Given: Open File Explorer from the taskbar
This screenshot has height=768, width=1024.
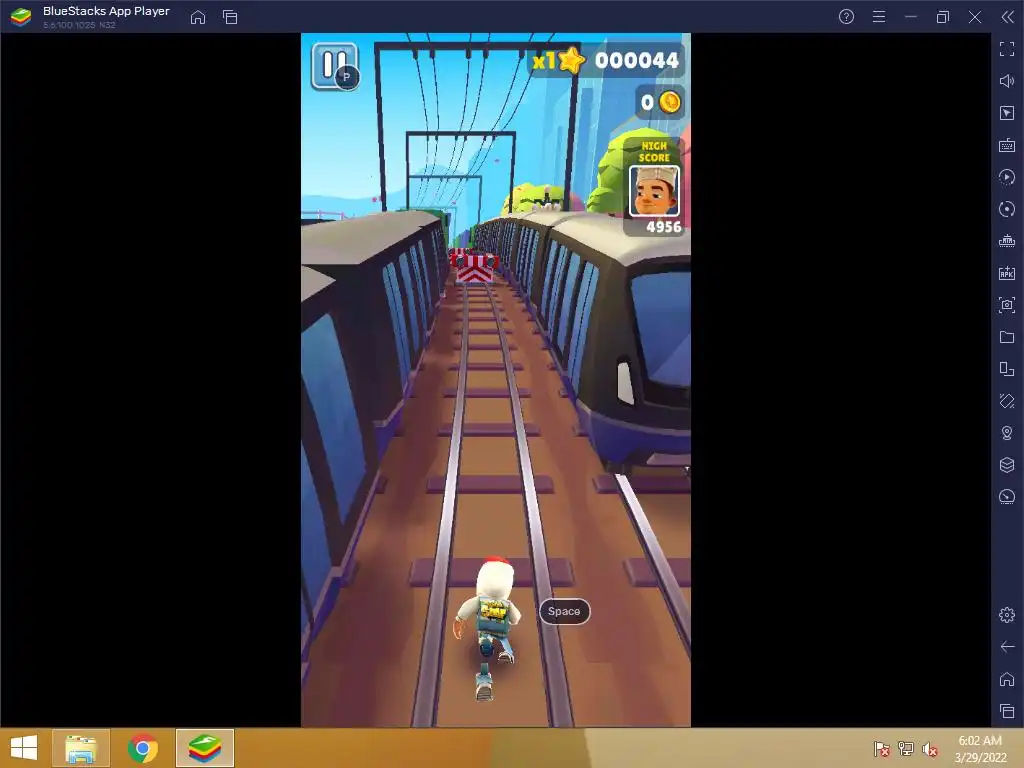Looking at the screenshot, I should pyautogui.click(x=81, y=748).
